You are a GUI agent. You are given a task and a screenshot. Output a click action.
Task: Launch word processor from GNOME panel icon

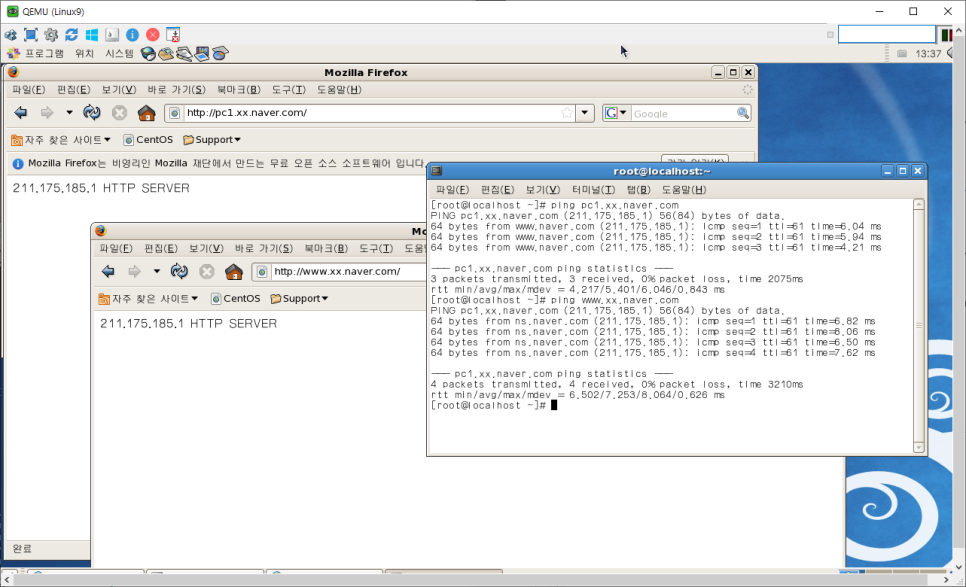[184, 54]
